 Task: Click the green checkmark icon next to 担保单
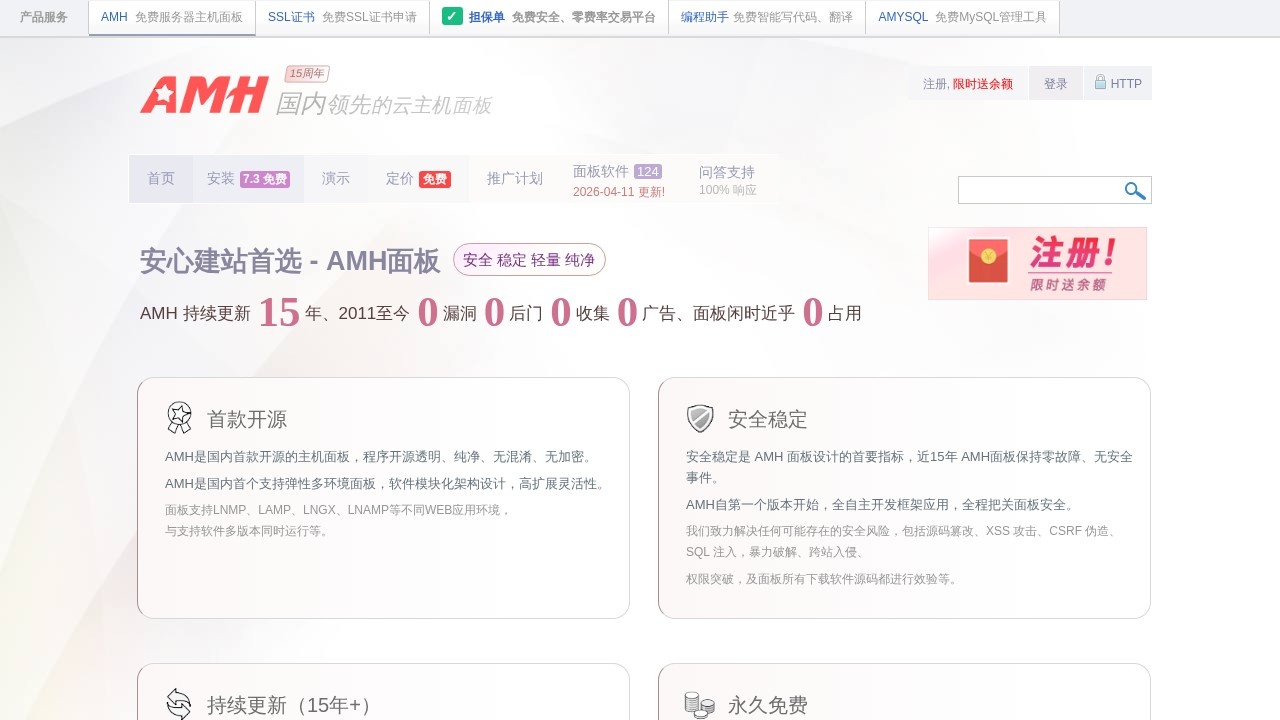453,17
